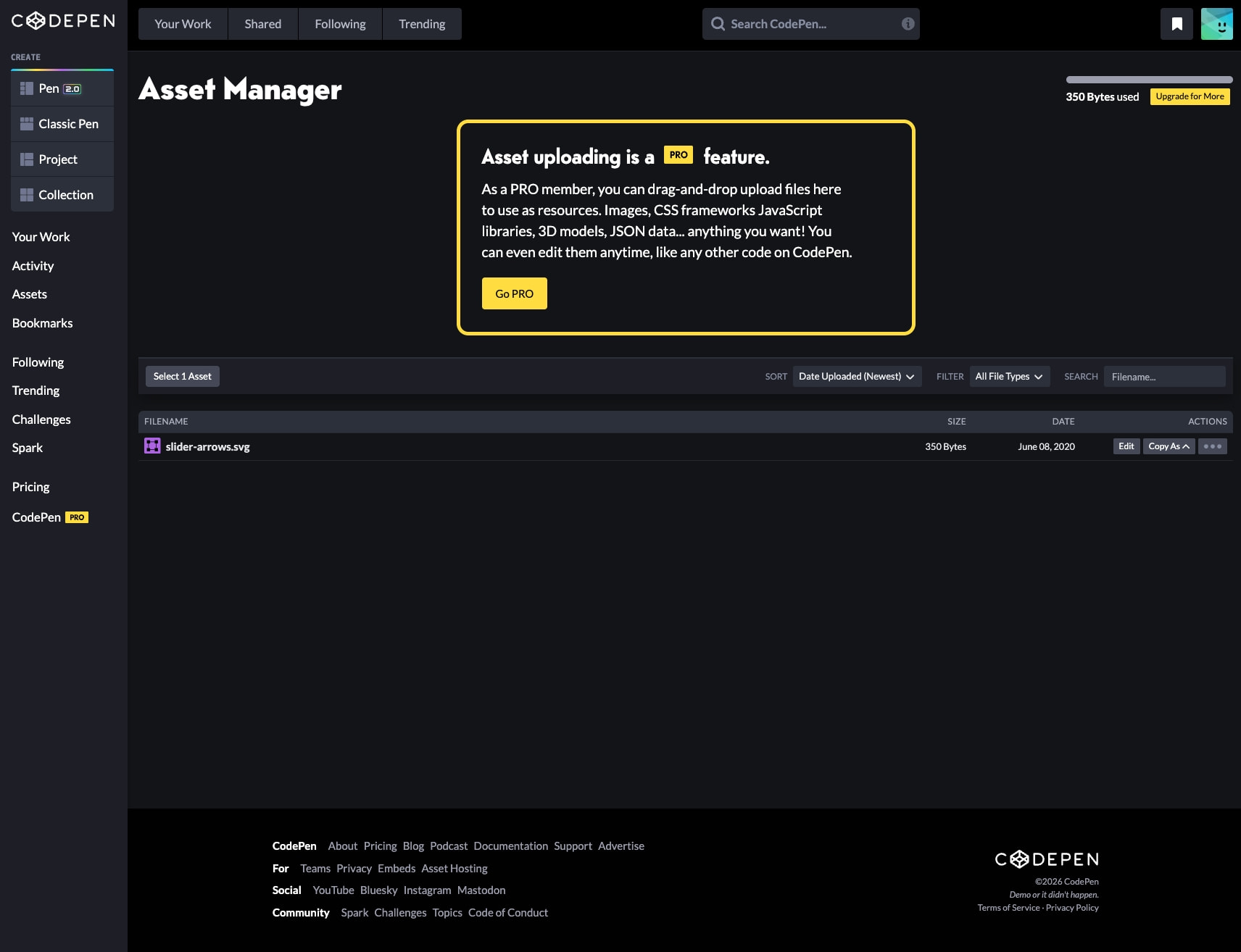Open the Terms of Service link
The width and height of the screenshot is (1241, 952).
(x=1008, y=908)
